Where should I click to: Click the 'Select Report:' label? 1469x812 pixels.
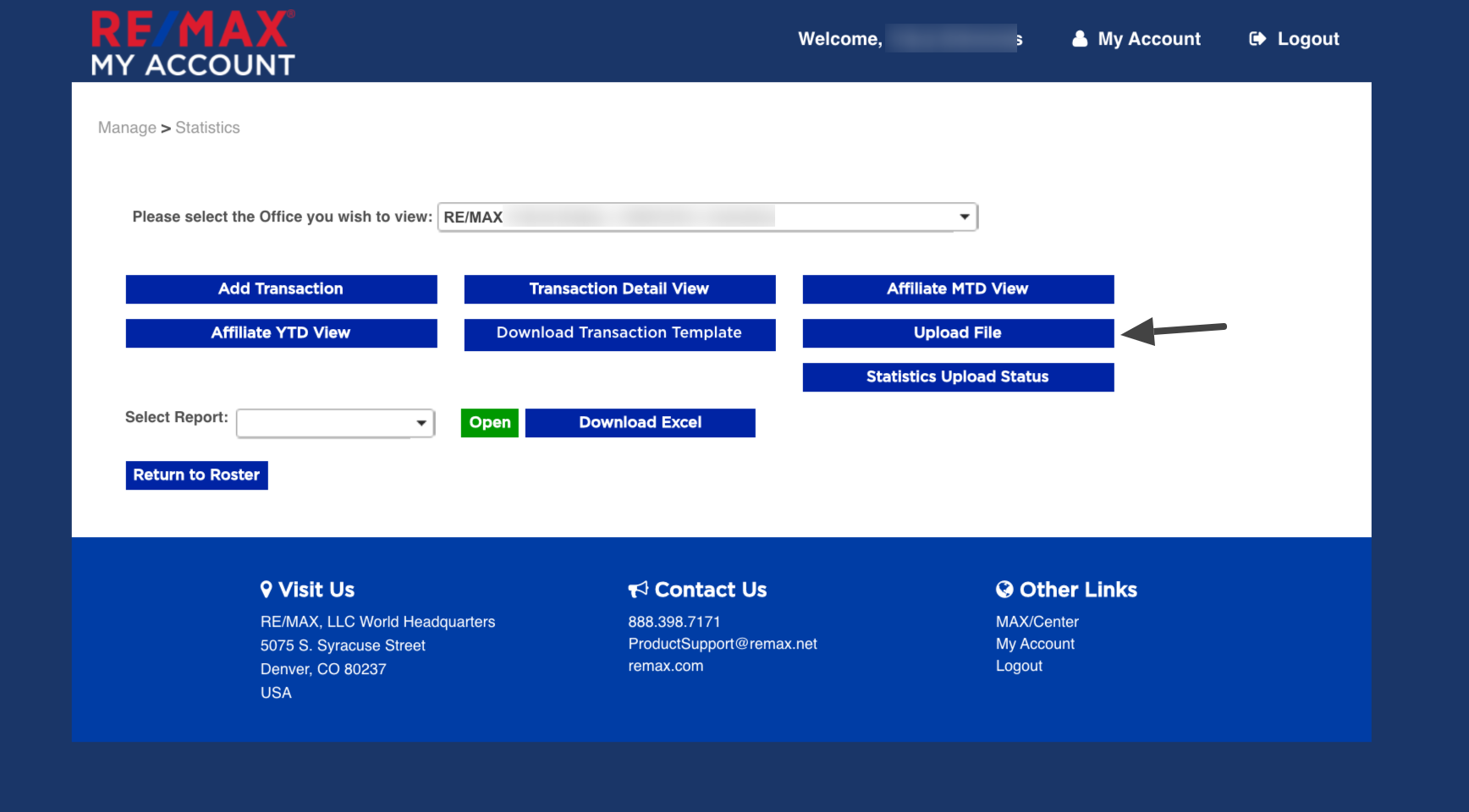[x=177, y=417]
